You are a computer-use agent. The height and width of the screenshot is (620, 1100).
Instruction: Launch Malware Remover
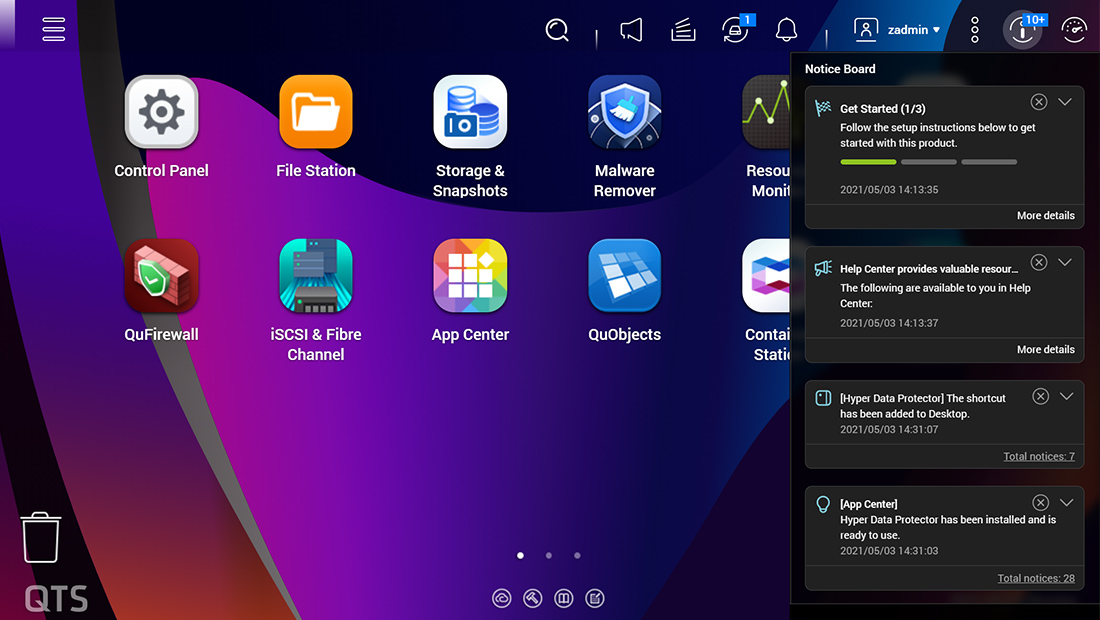coord(624,112)
